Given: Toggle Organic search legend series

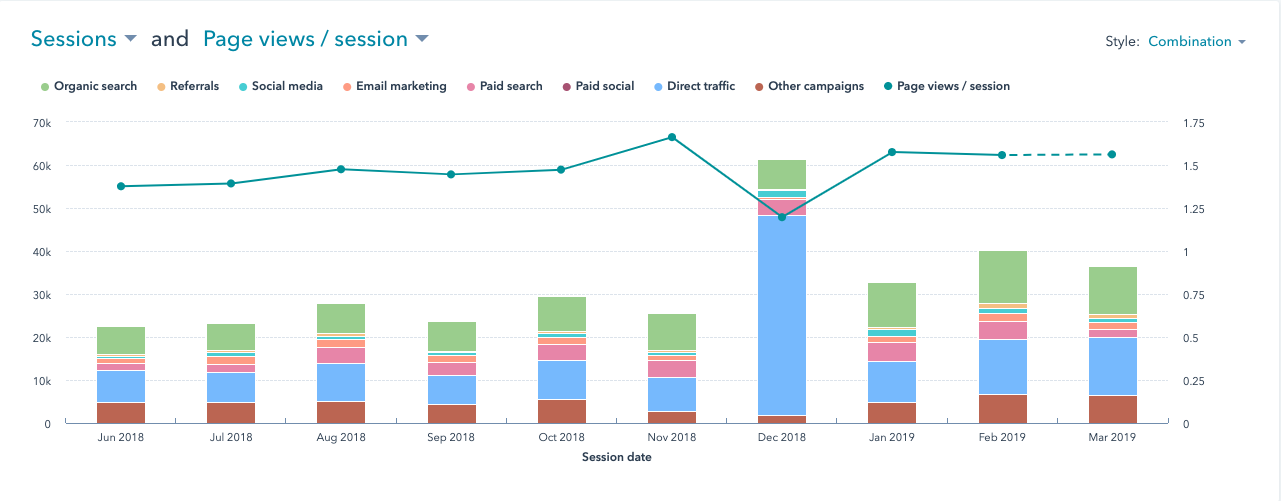Looking at the screenshot, I should pyautogui.click(x=95, y=86).
